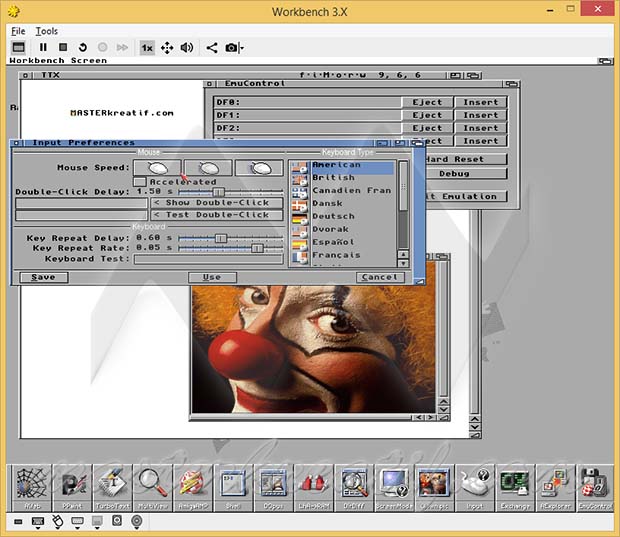Image resolution: width=620 pixels, height=537 pixels.
Task: Pause the emulation from the toolbar
Action: (x=43, y=47)
